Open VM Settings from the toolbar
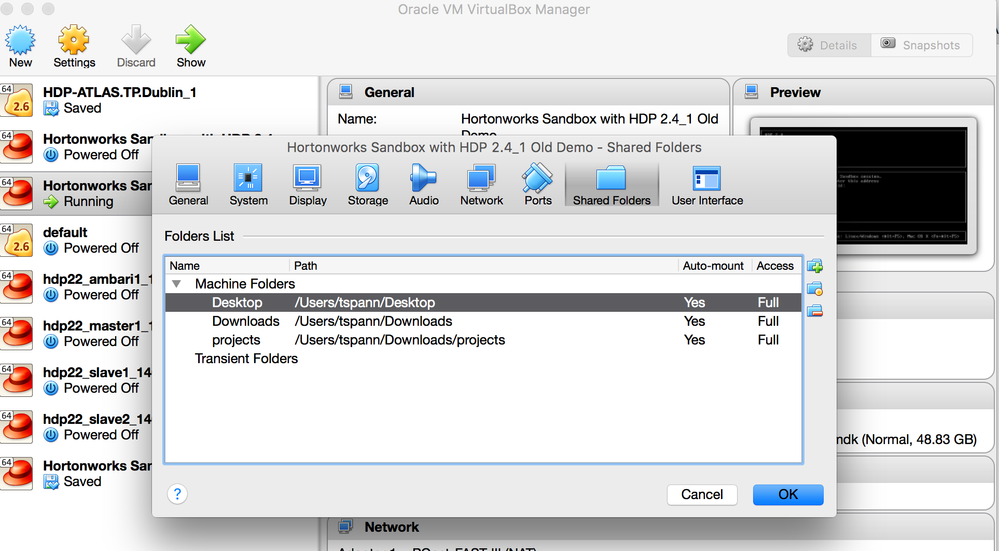This screenshot has width=999, height=551. coord(74,46)
